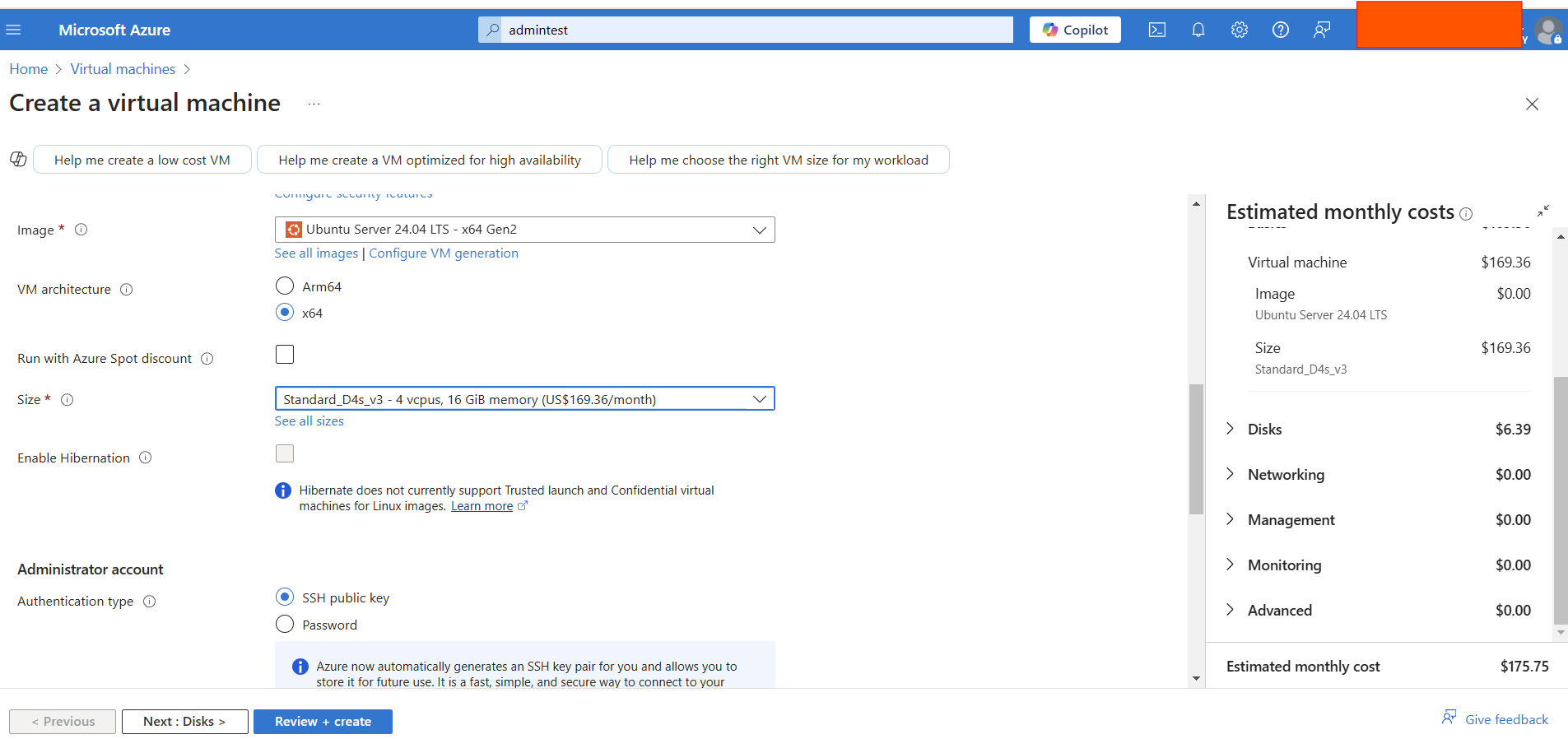This screenshot has width=1568, height=739.
Task: Click the SSH key info notice icon
Action: tap(300, 667)
